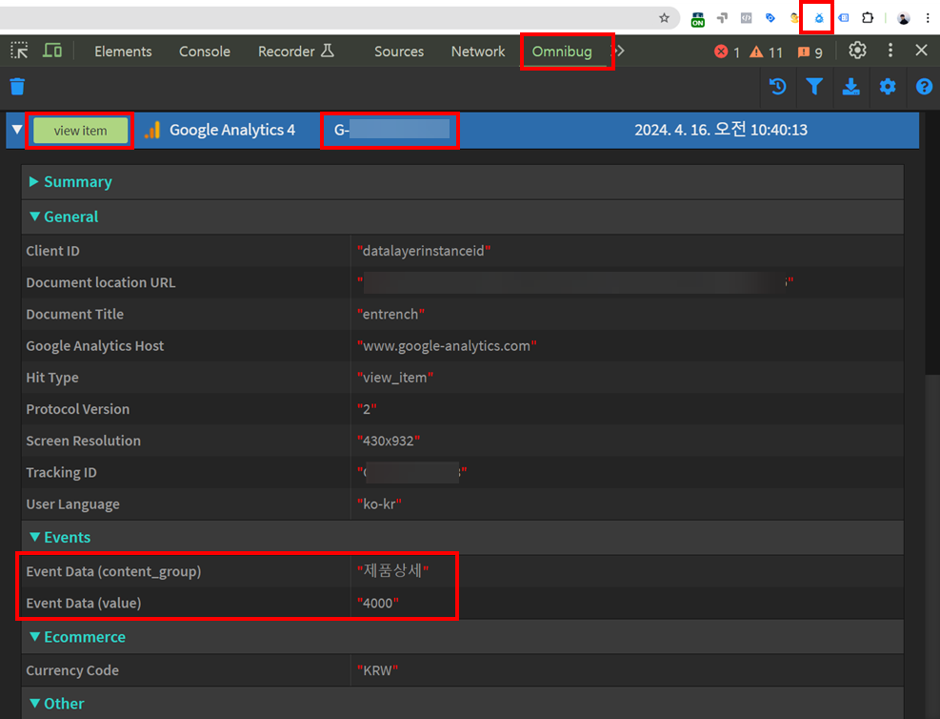Open the Sources tab
Viewport: 940px width, 719px height.
pyautogui.click(x=399, y=52)
